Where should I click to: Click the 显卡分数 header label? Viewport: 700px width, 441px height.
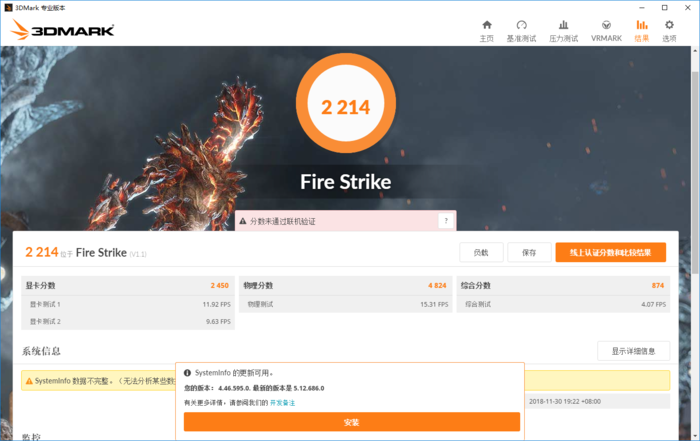pos(40,285)
